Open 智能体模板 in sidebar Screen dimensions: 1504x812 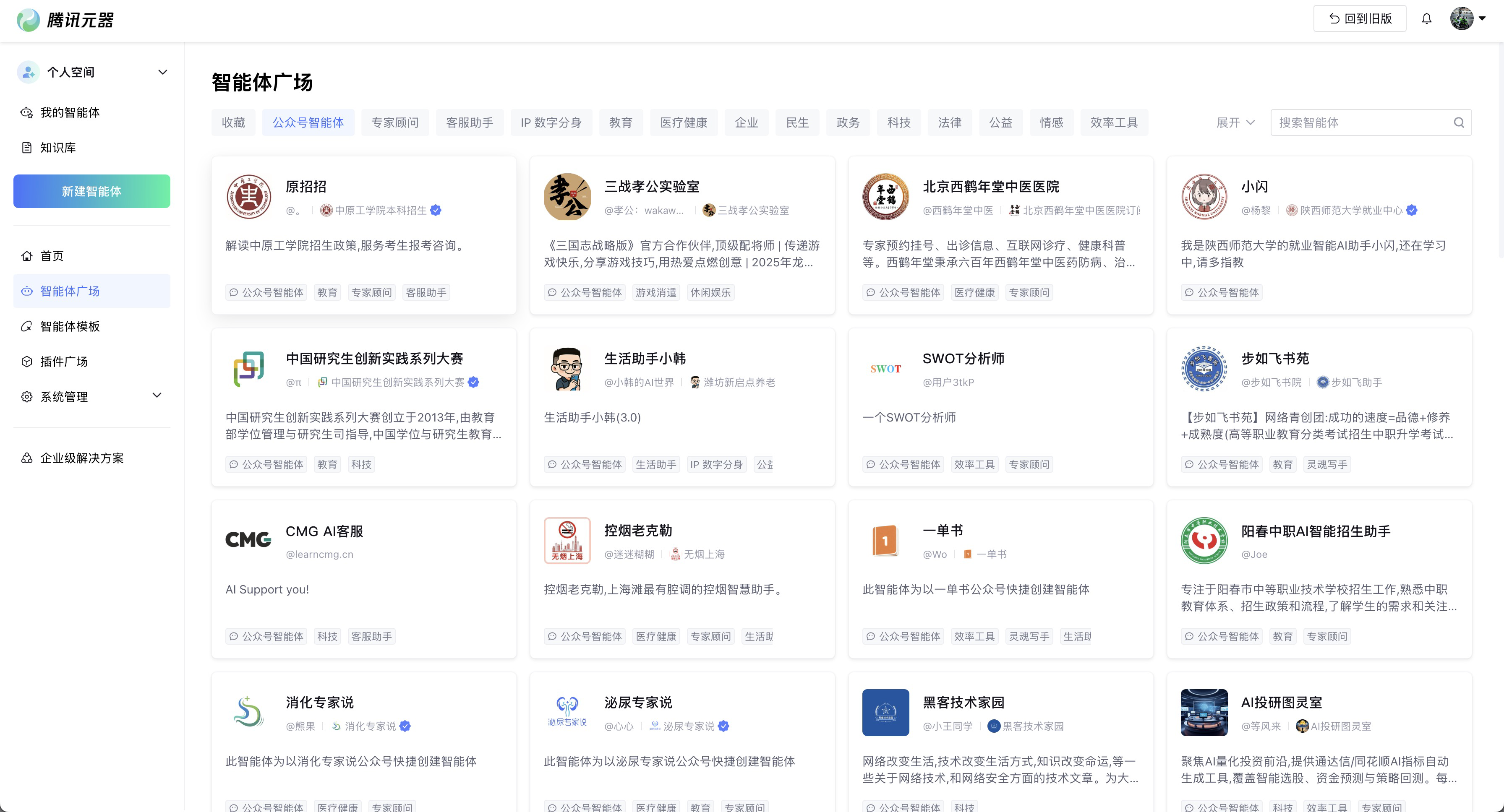coord(70,326)
